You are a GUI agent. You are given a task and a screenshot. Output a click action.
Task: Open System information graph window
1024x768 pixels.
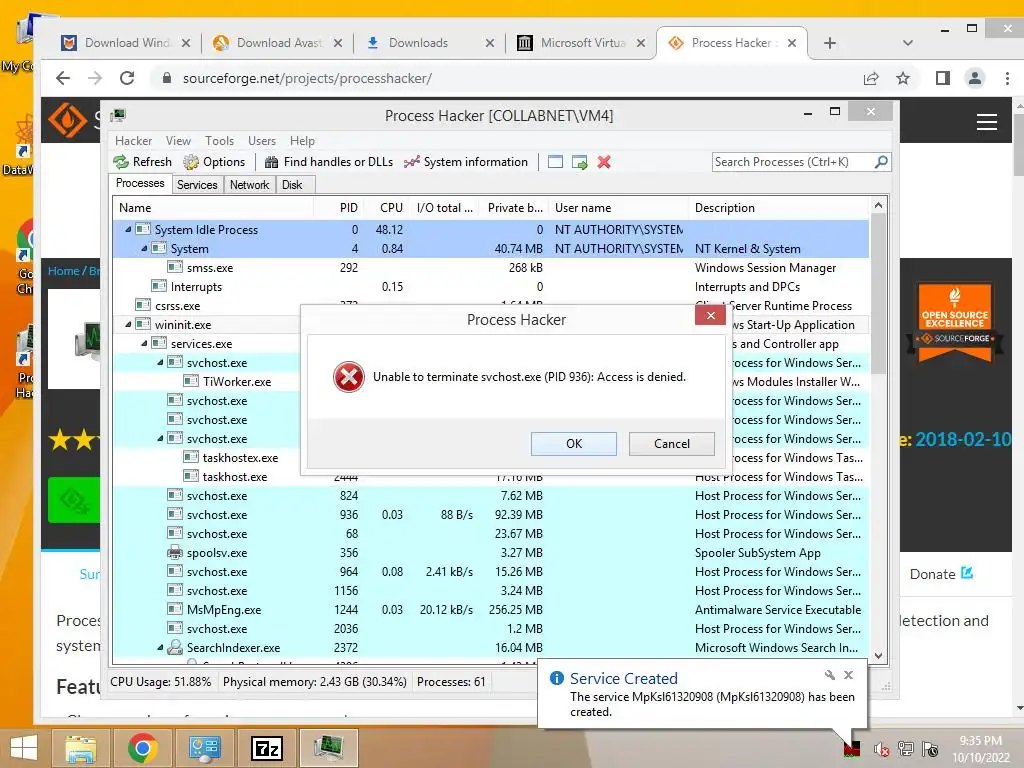tap(466, 162)
